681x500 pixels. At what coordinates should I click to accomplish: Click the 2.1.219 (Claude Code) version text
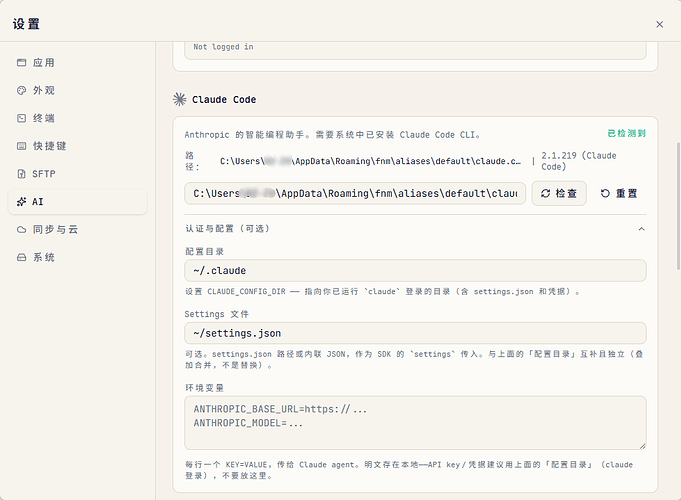click(579, 161)
